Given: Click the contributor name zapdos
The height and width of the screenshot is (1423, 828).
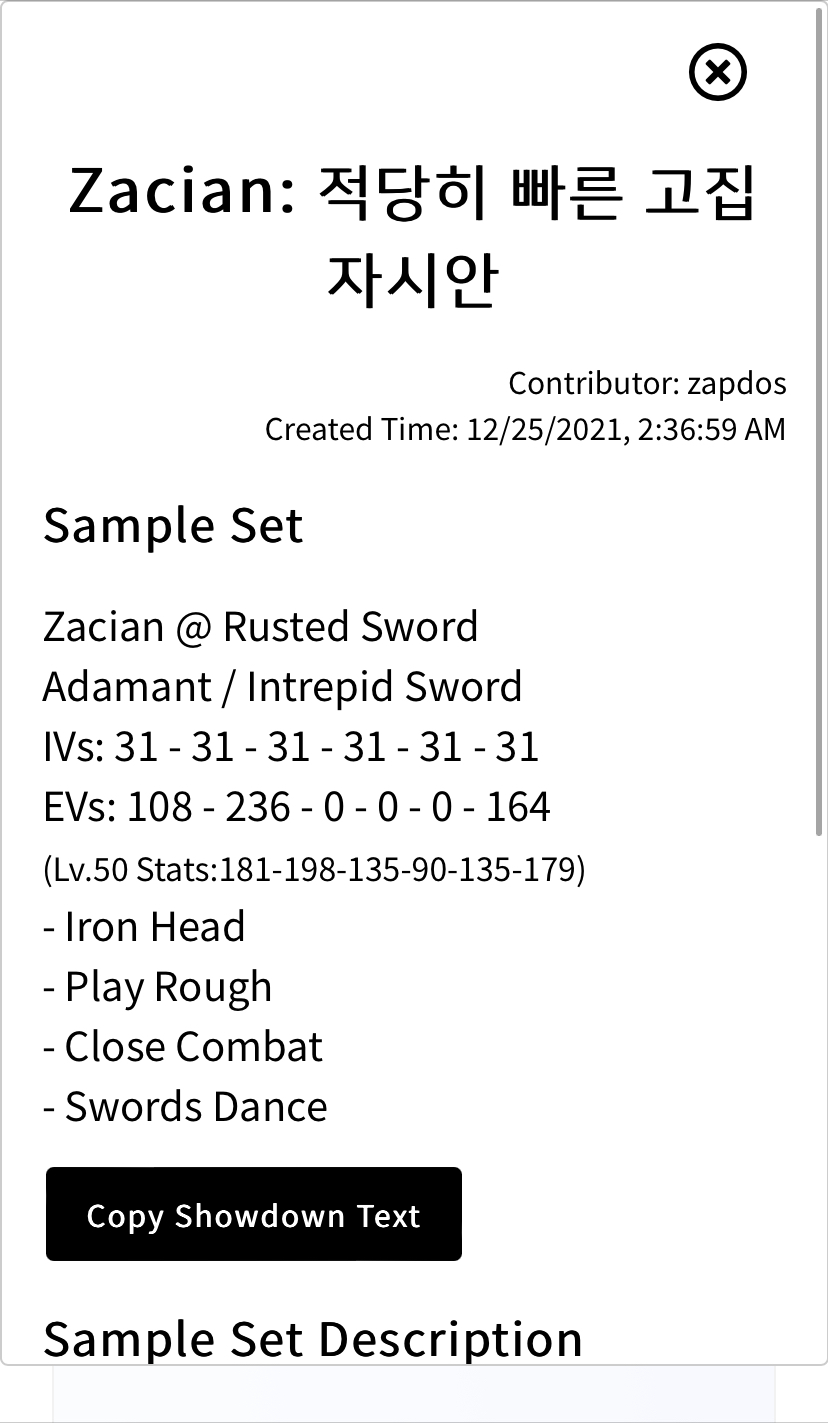Looking at the screenshot, I should [737, 383].
